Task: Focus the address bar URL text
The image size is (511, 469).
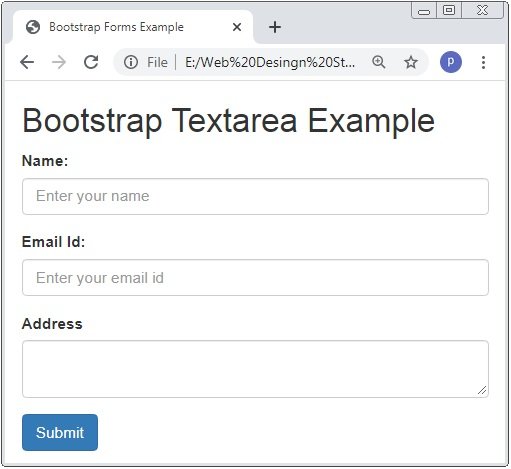Action: [270, 62]
